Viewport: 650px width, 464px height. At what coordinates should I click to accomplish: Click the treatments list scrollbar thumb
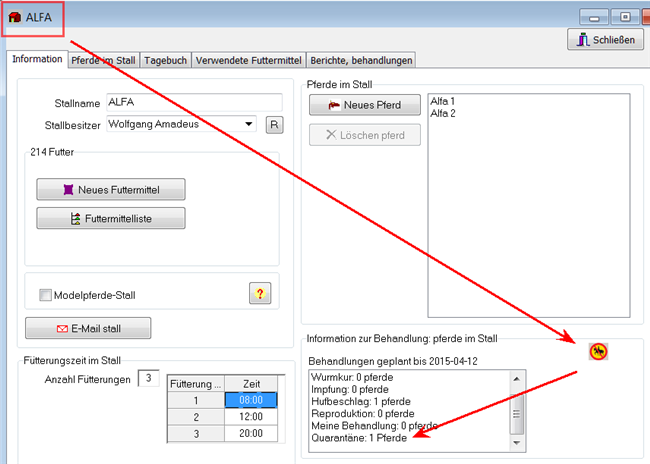click(x=517, y=413)
